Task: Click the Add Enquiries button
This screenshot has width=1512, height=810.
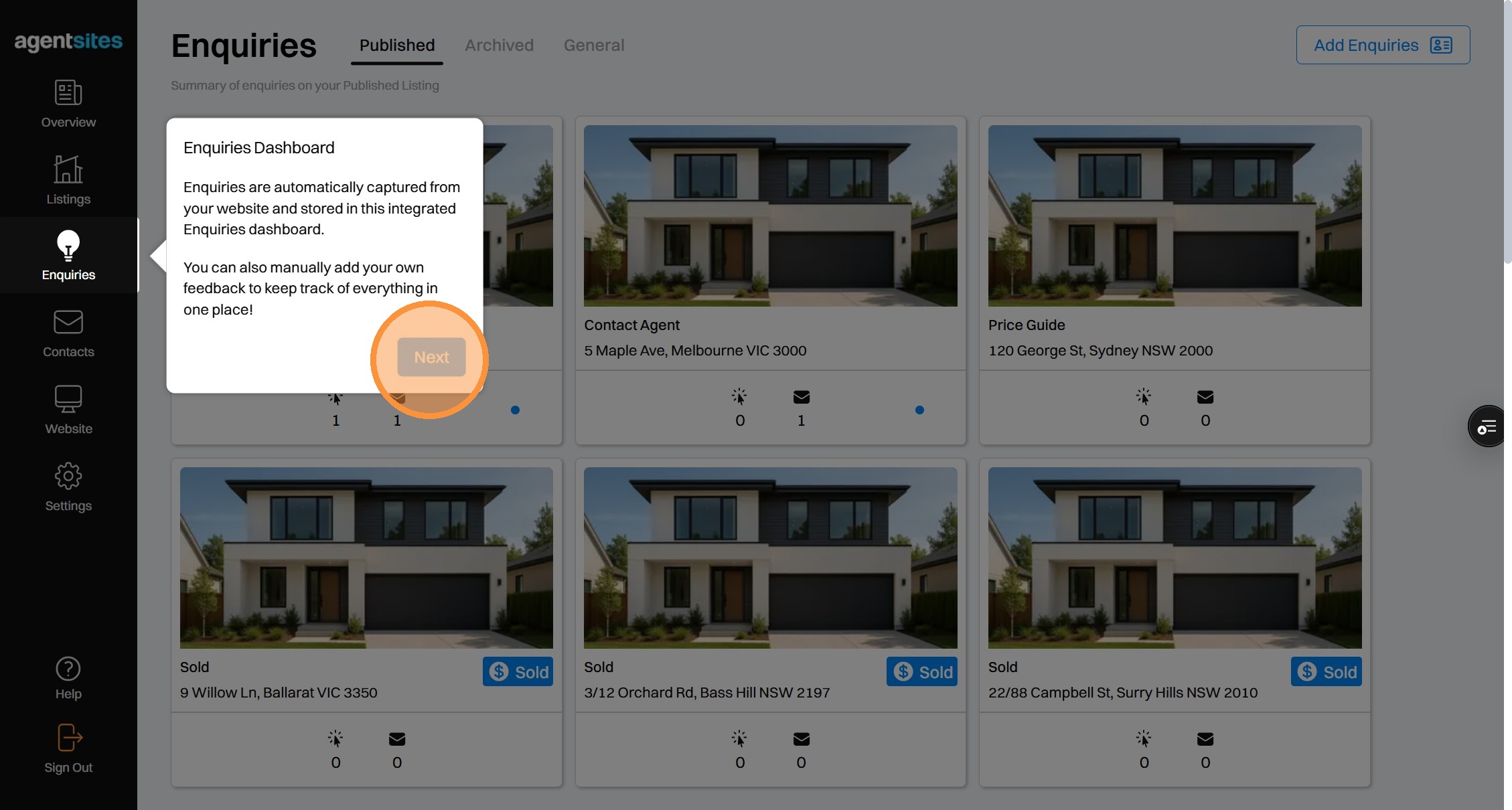Action: [1383, 45]
